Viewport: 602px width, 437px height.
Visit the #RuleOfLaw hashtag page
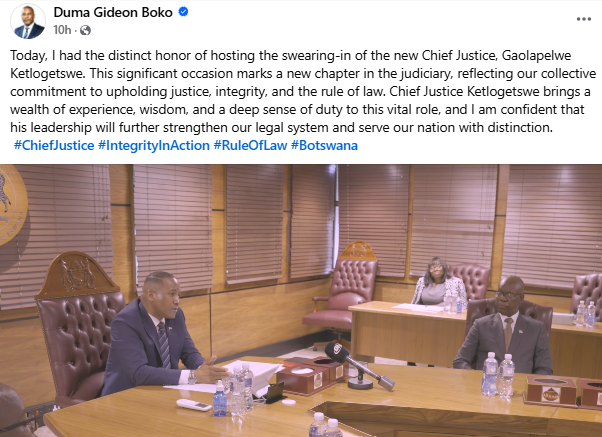[x=250, y=146]
